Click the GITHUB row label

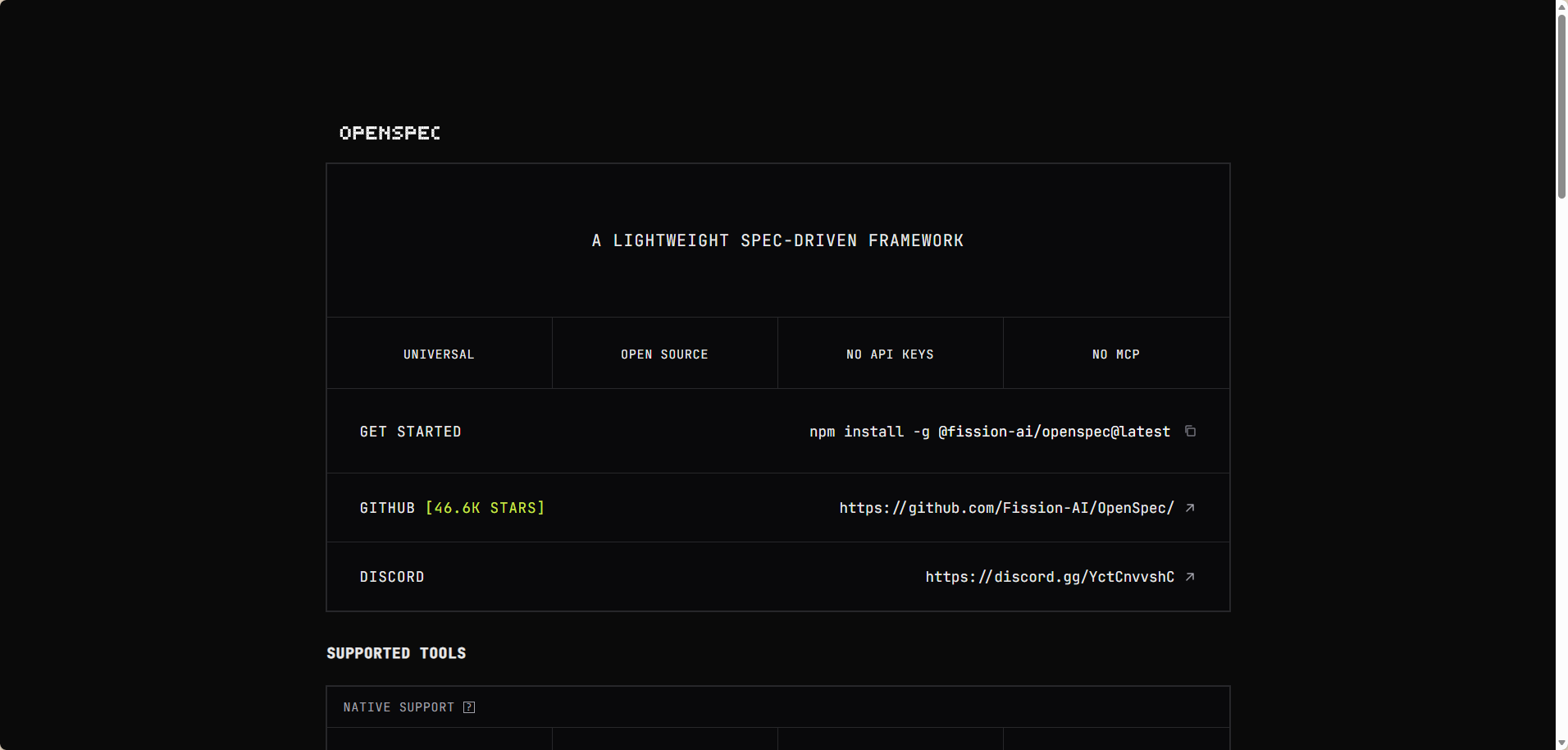tap(387, 508)
